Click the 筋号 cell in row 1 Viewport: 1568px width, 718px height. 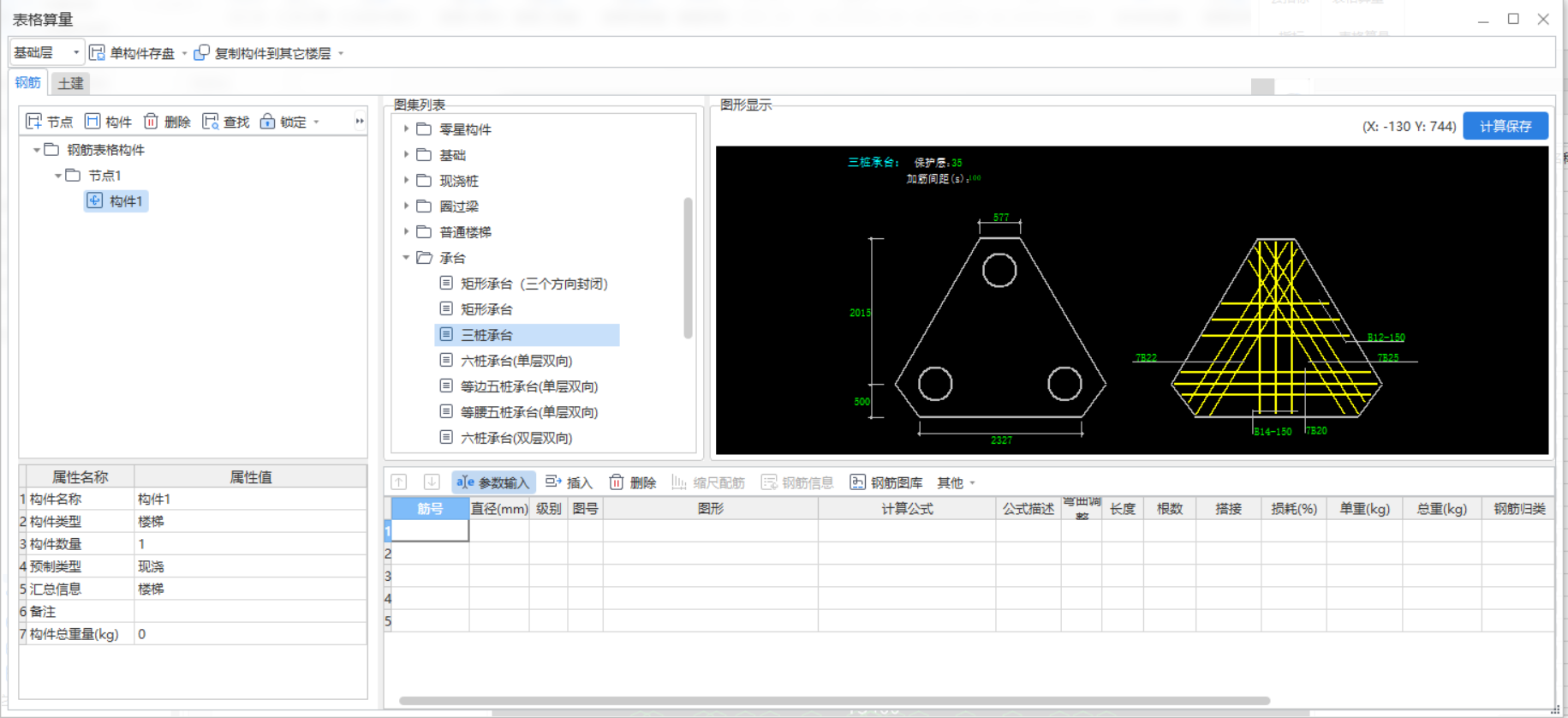[x=430, y=531]
